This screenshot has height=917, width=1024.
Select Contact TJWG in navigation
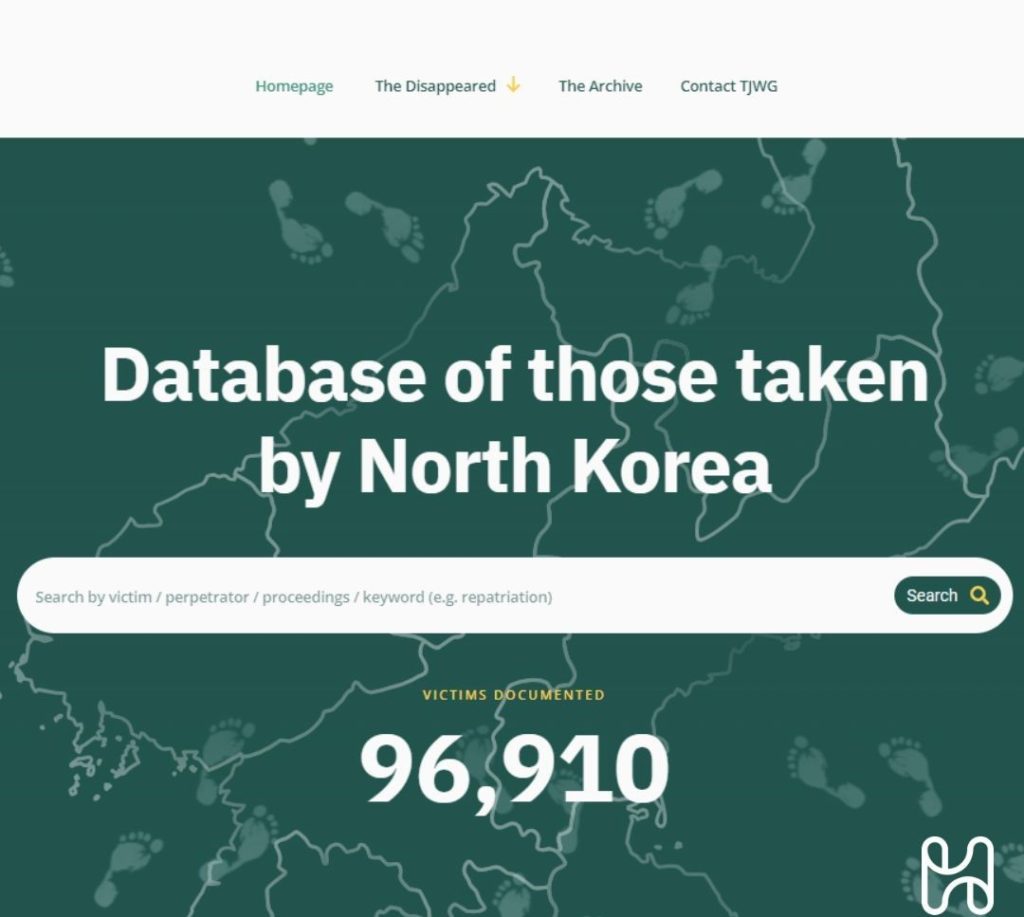pos(729,86)
